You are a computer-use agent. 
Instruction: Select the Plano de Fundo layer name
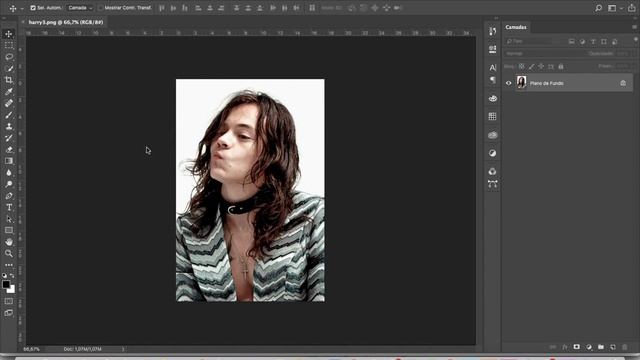[x=547, y=83]
